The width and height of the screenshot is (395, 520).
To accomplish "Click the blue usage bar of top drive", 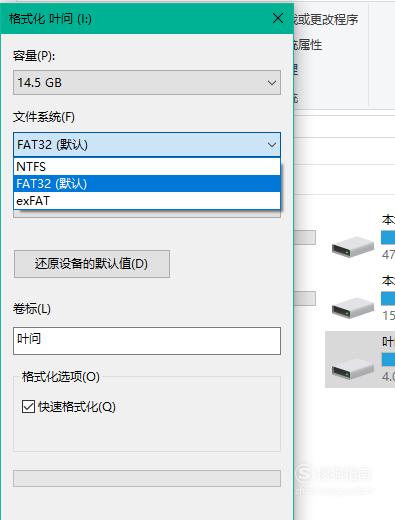I will coord(388,238).
